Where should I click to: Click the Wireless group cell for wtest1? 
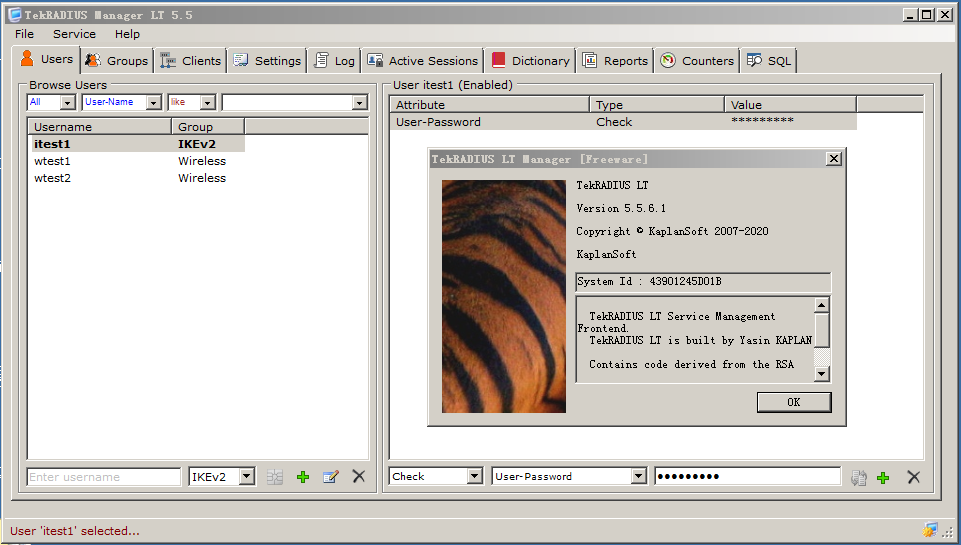(202, 161)
